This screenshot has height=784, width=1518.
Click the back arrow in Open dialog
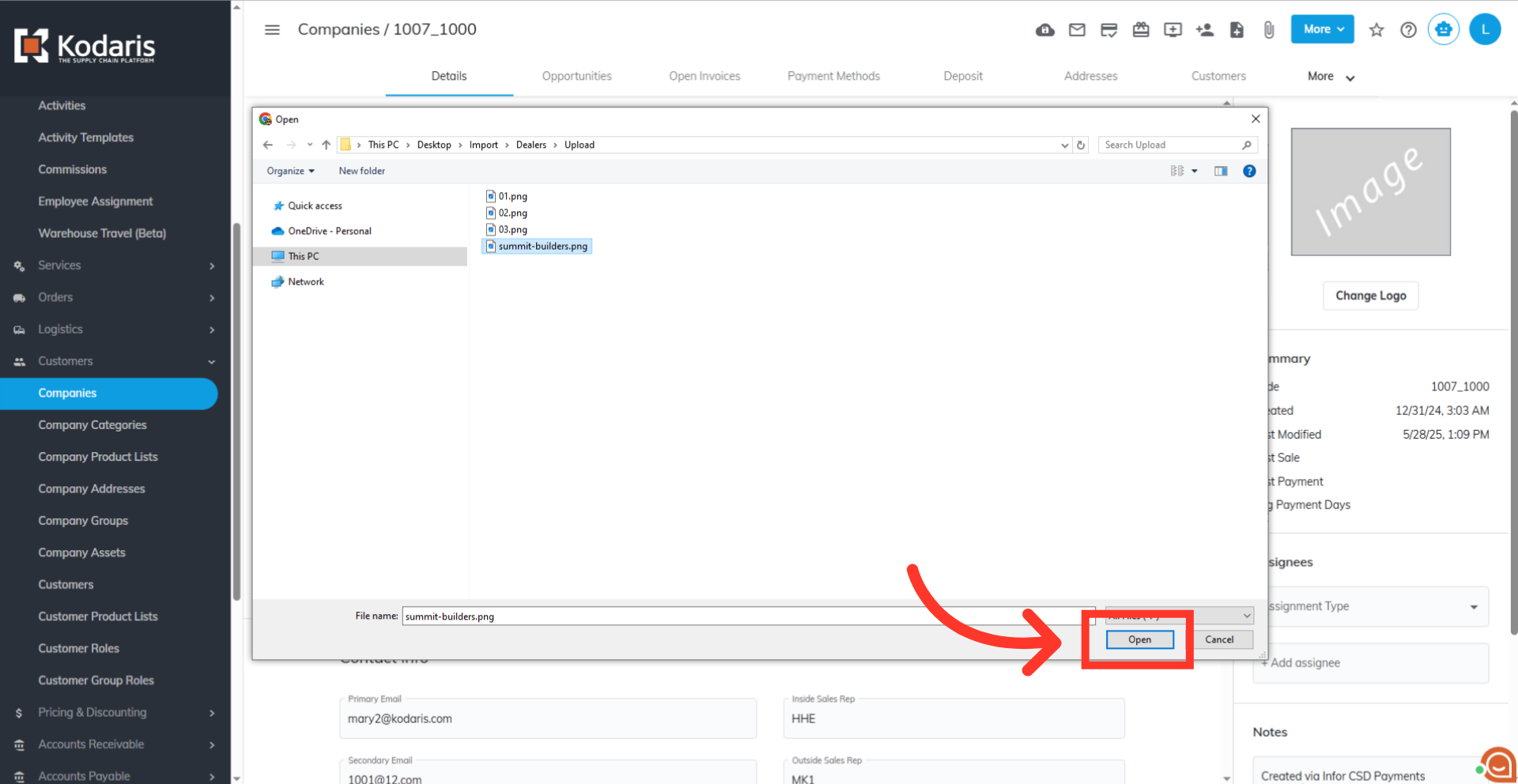coord(268,145)
